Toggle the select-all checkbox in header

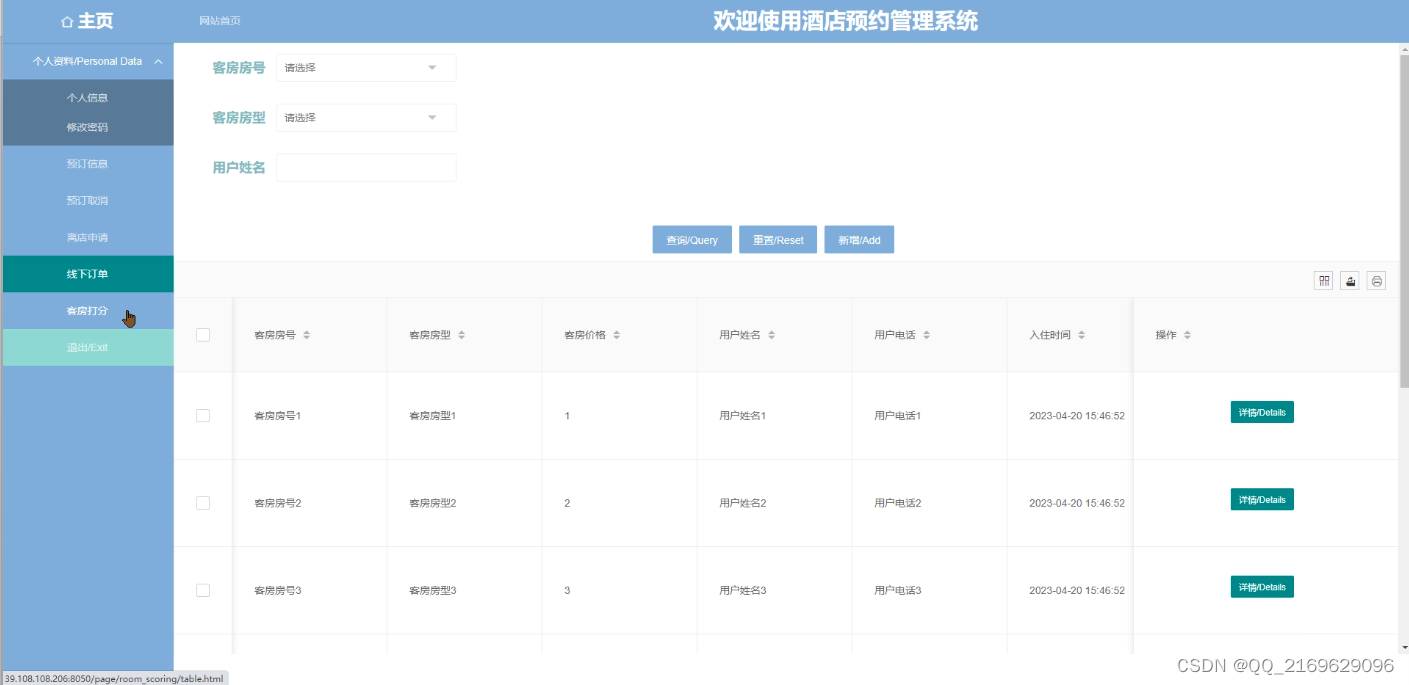[203, 335]
